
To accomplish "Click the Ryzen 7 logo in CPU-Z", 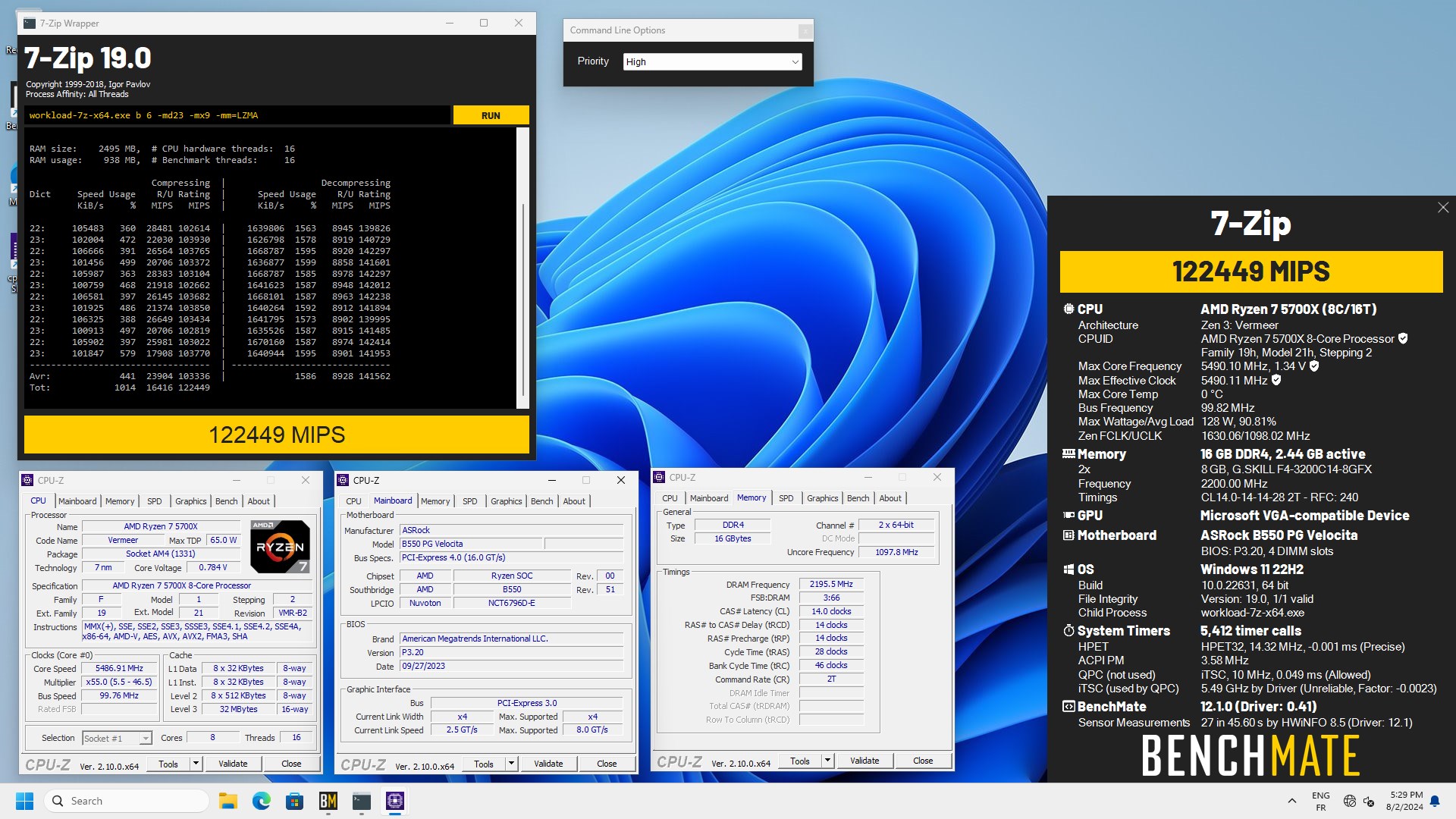I will [x=280, y=547].
